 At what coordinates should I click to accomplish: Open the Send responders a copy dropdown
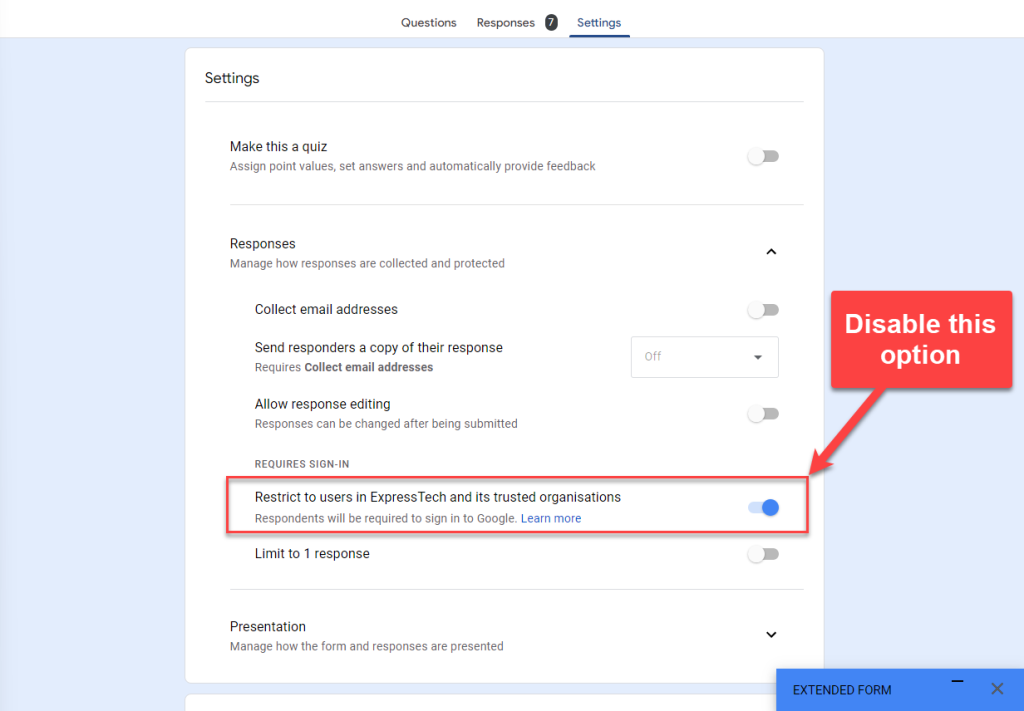704,357
